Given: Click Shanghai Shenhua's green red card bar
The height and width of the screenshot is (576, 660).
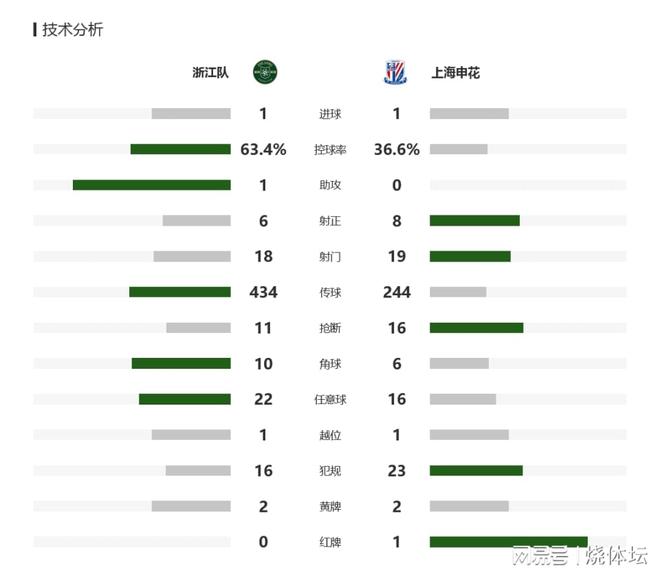Looking at the screenshot, I should pos(508,542).
